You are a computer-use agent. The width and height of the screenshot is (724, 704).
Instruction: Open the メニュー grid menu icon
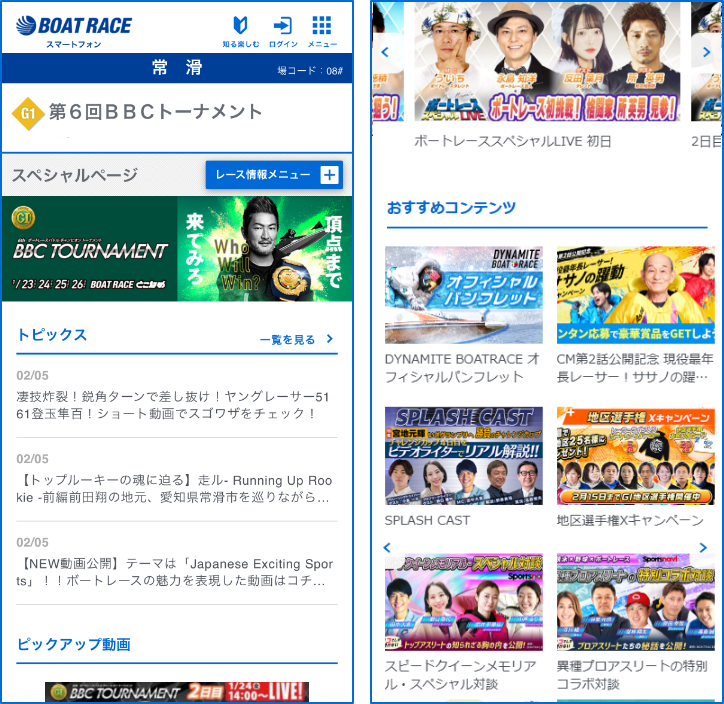(322, 29)
